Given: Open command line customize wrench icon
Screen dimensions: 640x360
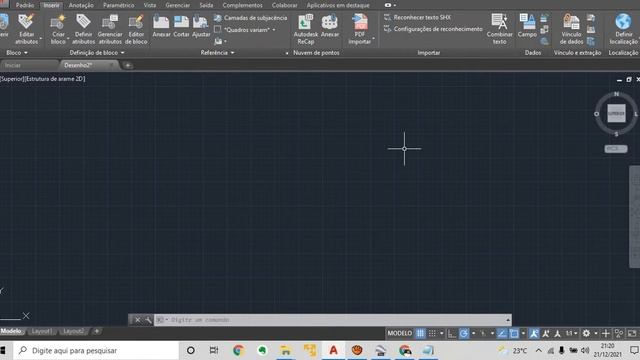Looking at the screenshot, I should pyautogui.click(x=148, y=320).
